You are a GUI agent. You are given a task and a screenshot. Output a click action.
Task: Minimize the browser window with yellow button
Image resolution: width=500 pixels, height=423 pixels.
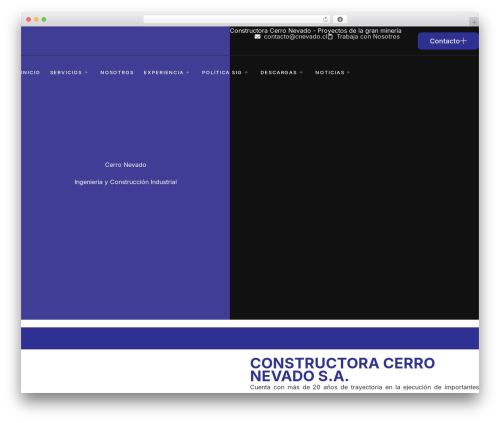click(x=36, y=19)
